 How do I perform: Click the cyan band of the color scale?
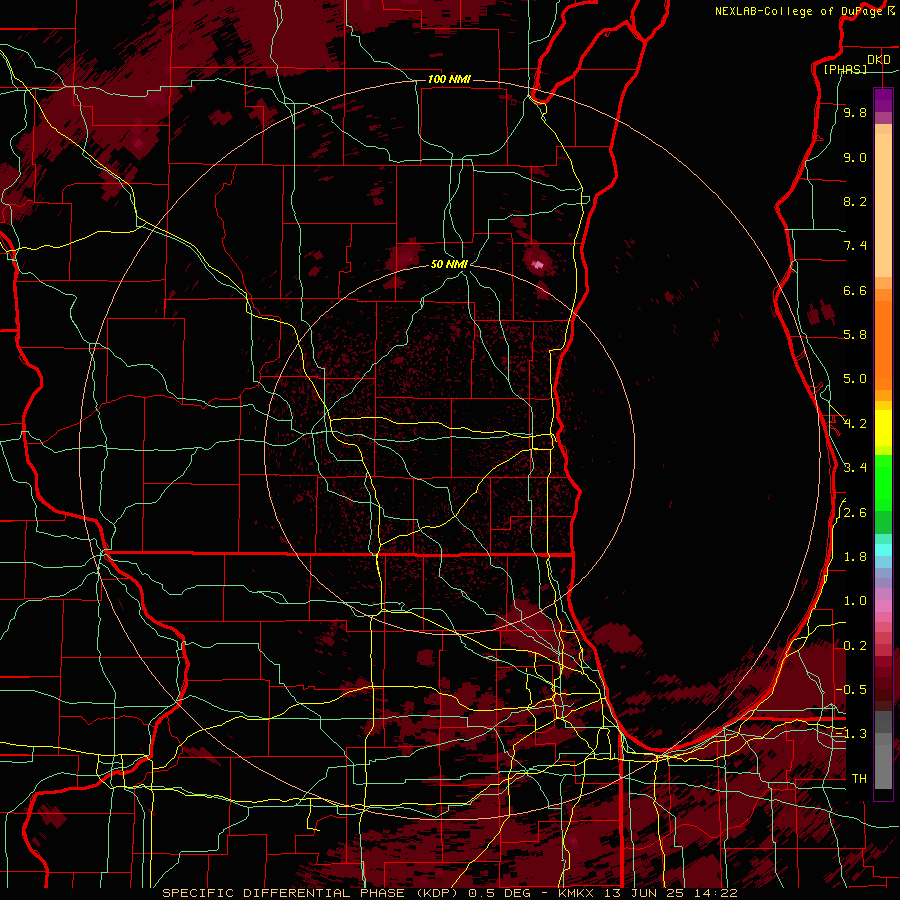[883, 550]
